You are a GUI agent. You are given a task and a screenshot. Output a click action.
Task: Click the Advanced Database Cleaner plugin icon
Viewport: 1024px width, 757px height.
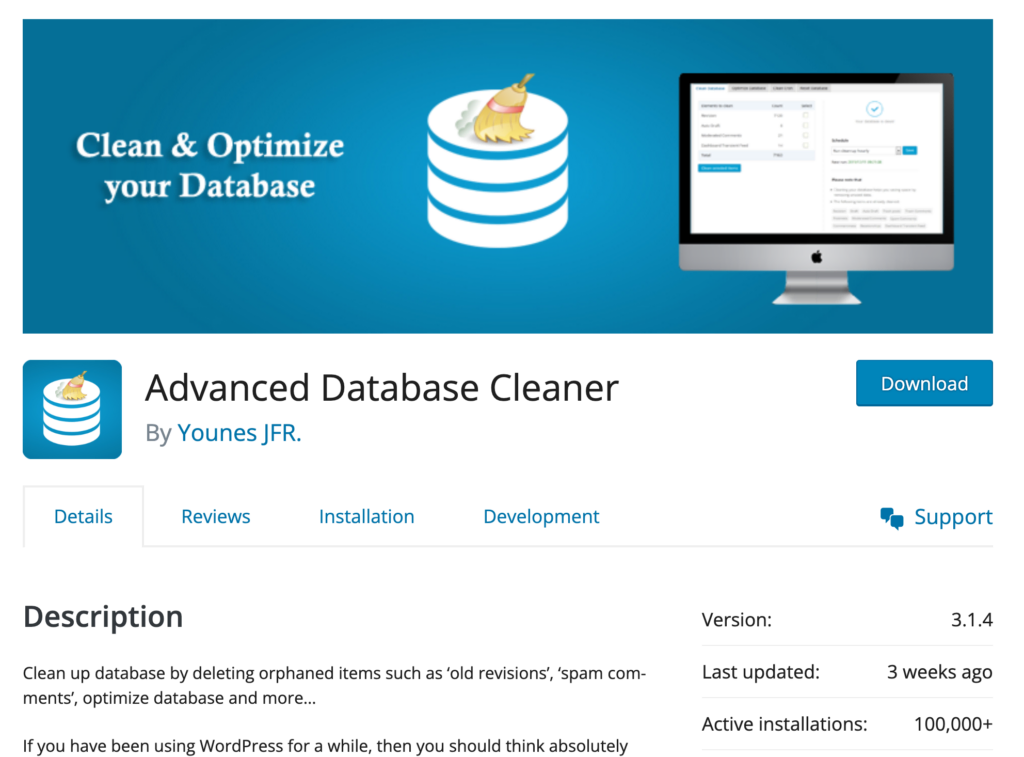coord(72,409)
